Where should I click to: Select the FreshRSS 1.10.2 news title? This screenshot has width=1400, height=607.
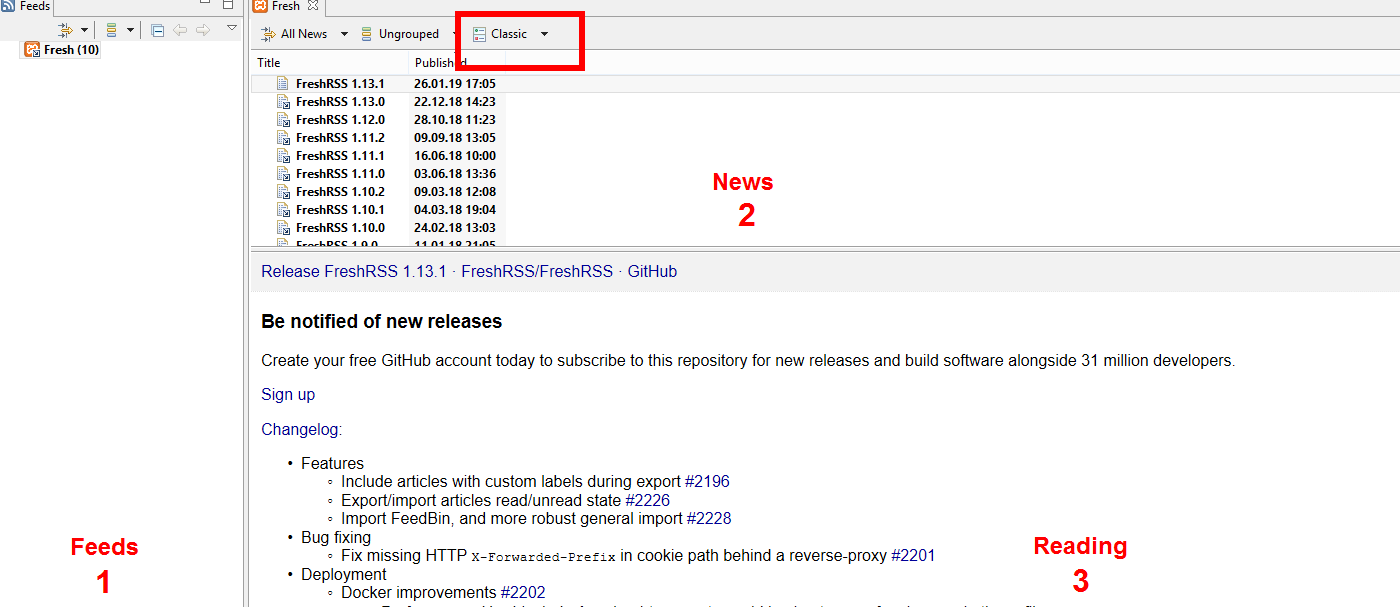coord(340,192)
